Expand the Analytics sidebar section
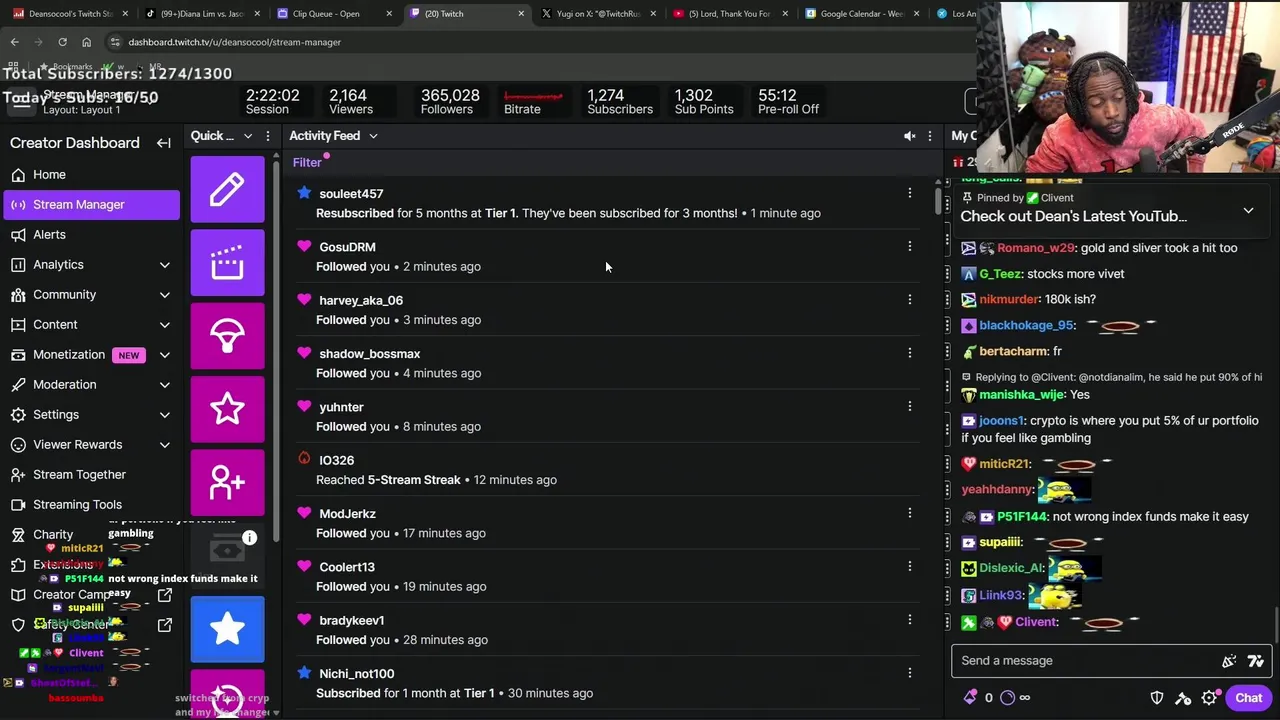 pyautogui.click(x=165, y=265)
